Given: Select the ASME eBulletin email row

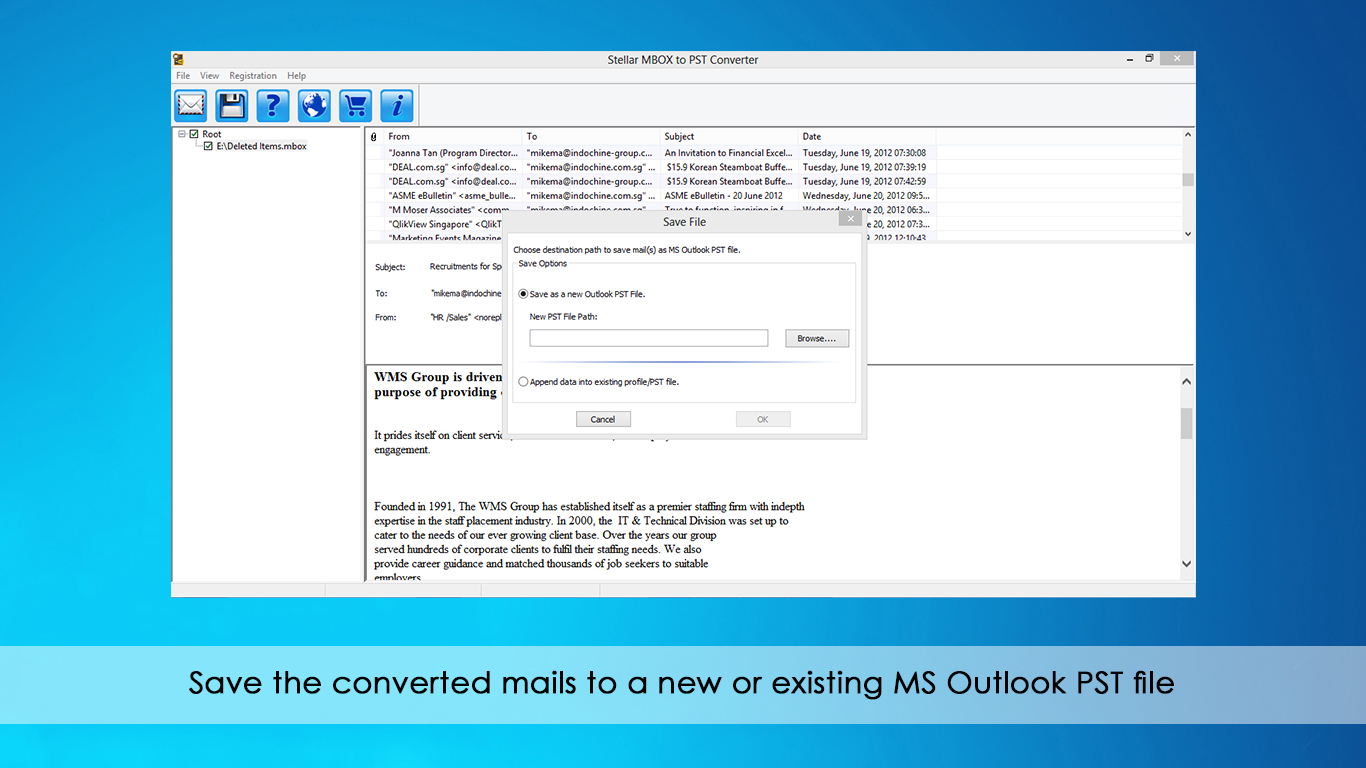Looking at the screenshot, I should pyautogui.click(x=651, y=195).
